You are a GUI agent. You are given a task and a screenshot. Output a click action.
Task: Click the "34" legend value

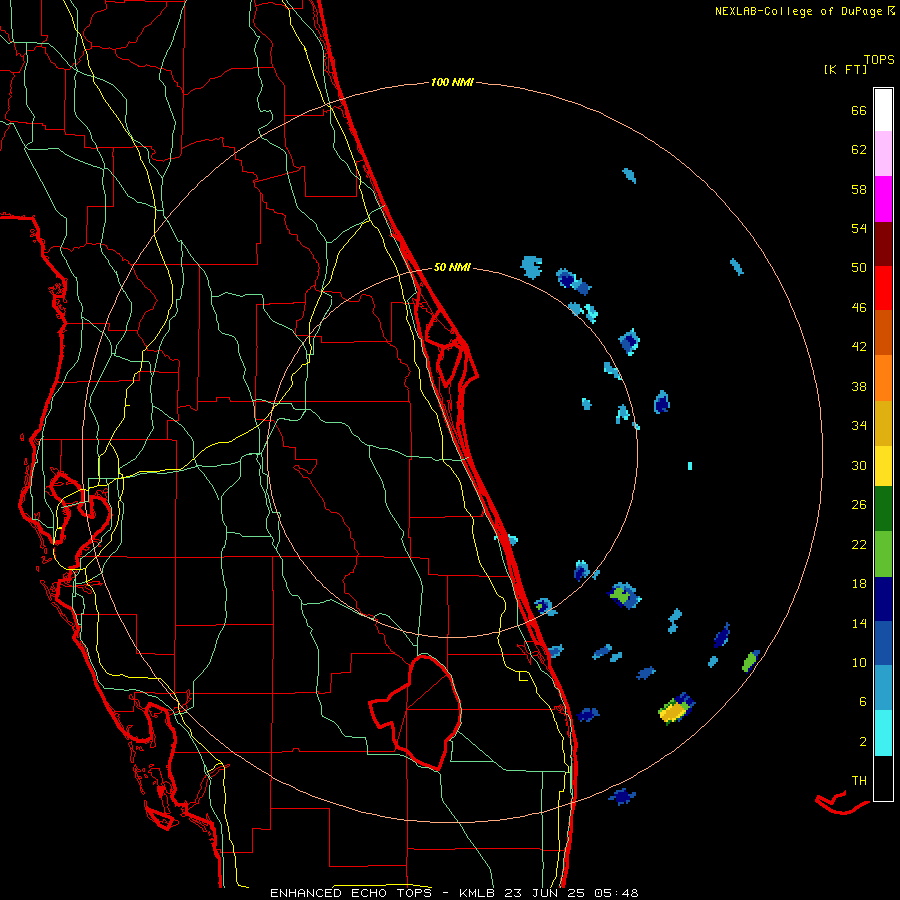coord(859,425)
